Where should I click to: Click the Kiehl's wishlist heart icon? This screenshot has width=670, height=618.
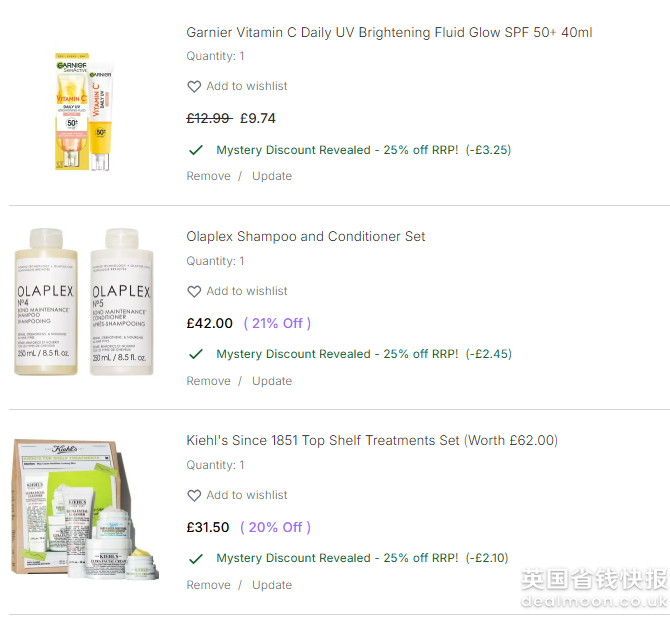pos(194,496)
